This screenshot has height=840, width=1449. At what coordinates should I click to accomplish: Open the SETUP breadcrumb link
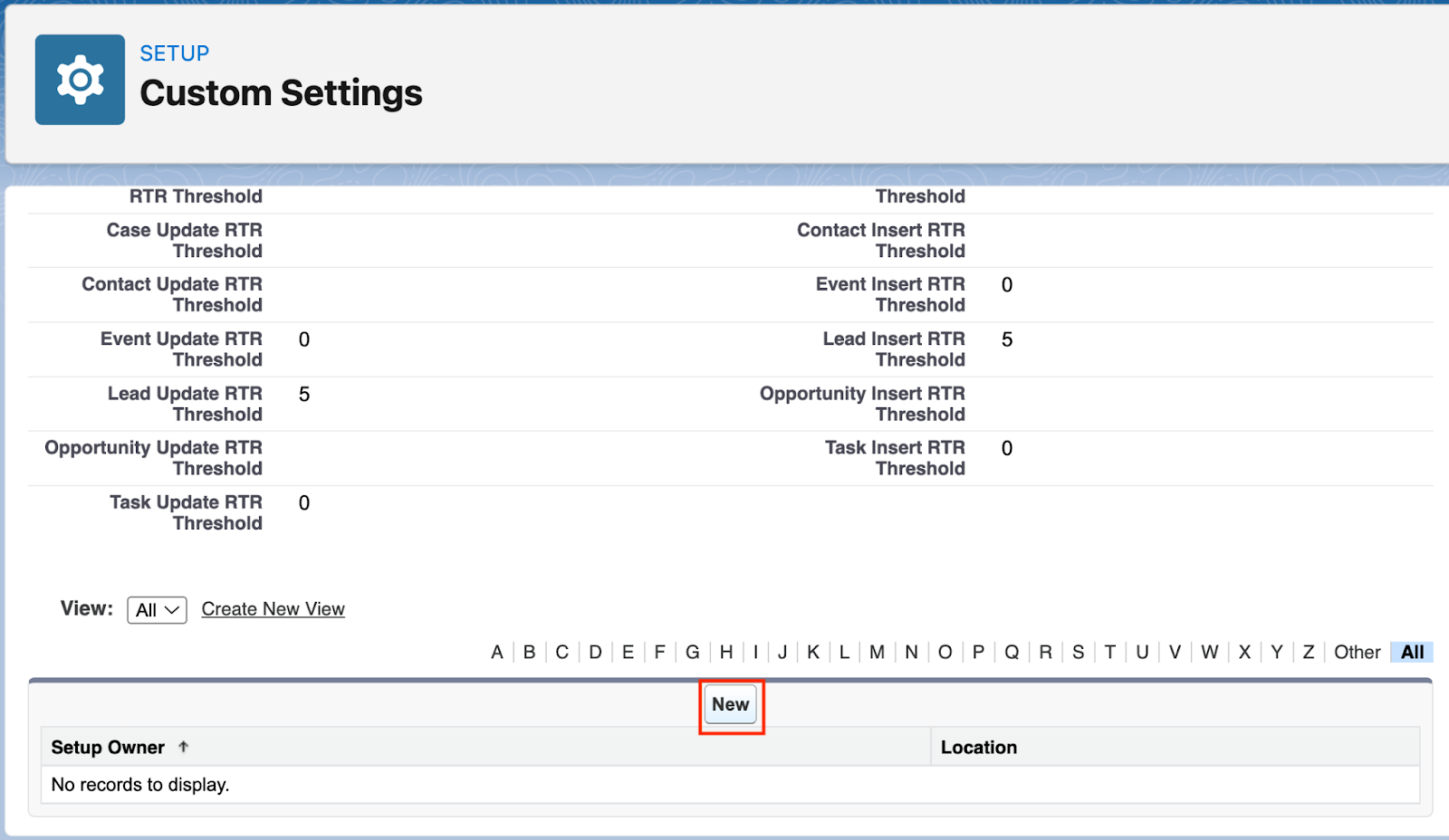click(174, 53)
